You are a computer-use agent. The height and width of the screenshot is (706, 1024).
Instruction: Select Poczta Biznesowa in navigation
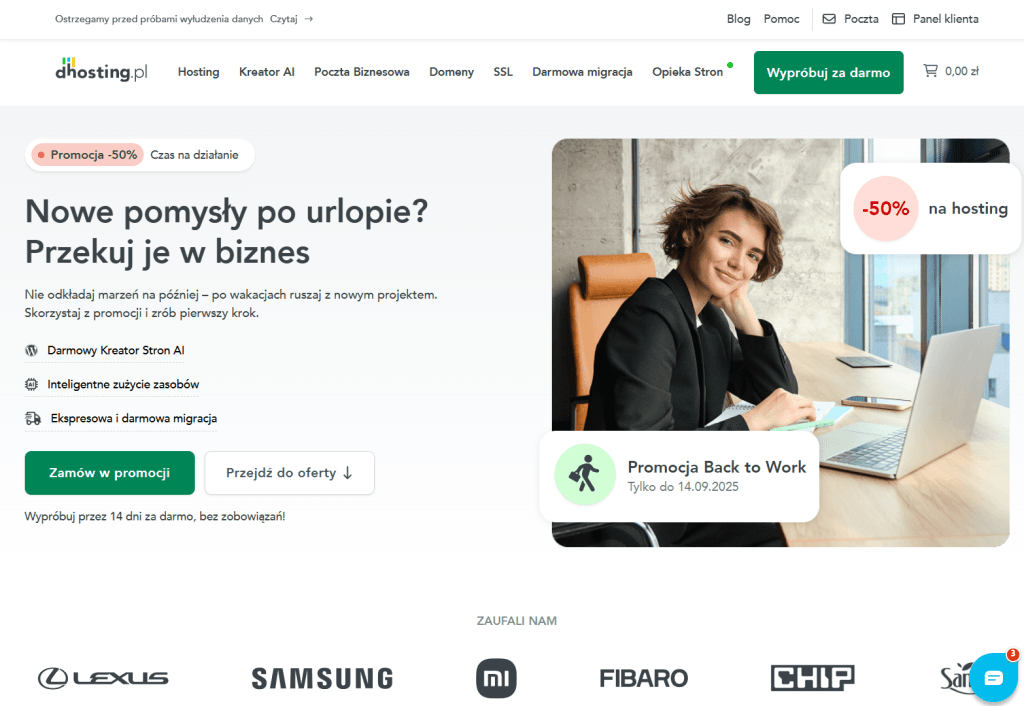coord(362,72)
